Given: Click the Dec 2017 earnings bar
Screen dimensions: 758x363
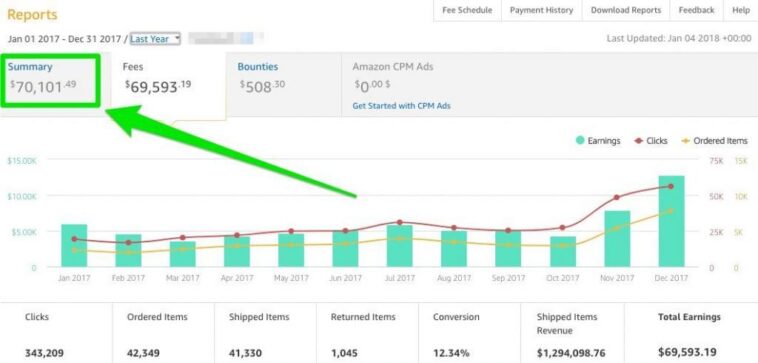Looking at the screenshot, I should point(671,221).
